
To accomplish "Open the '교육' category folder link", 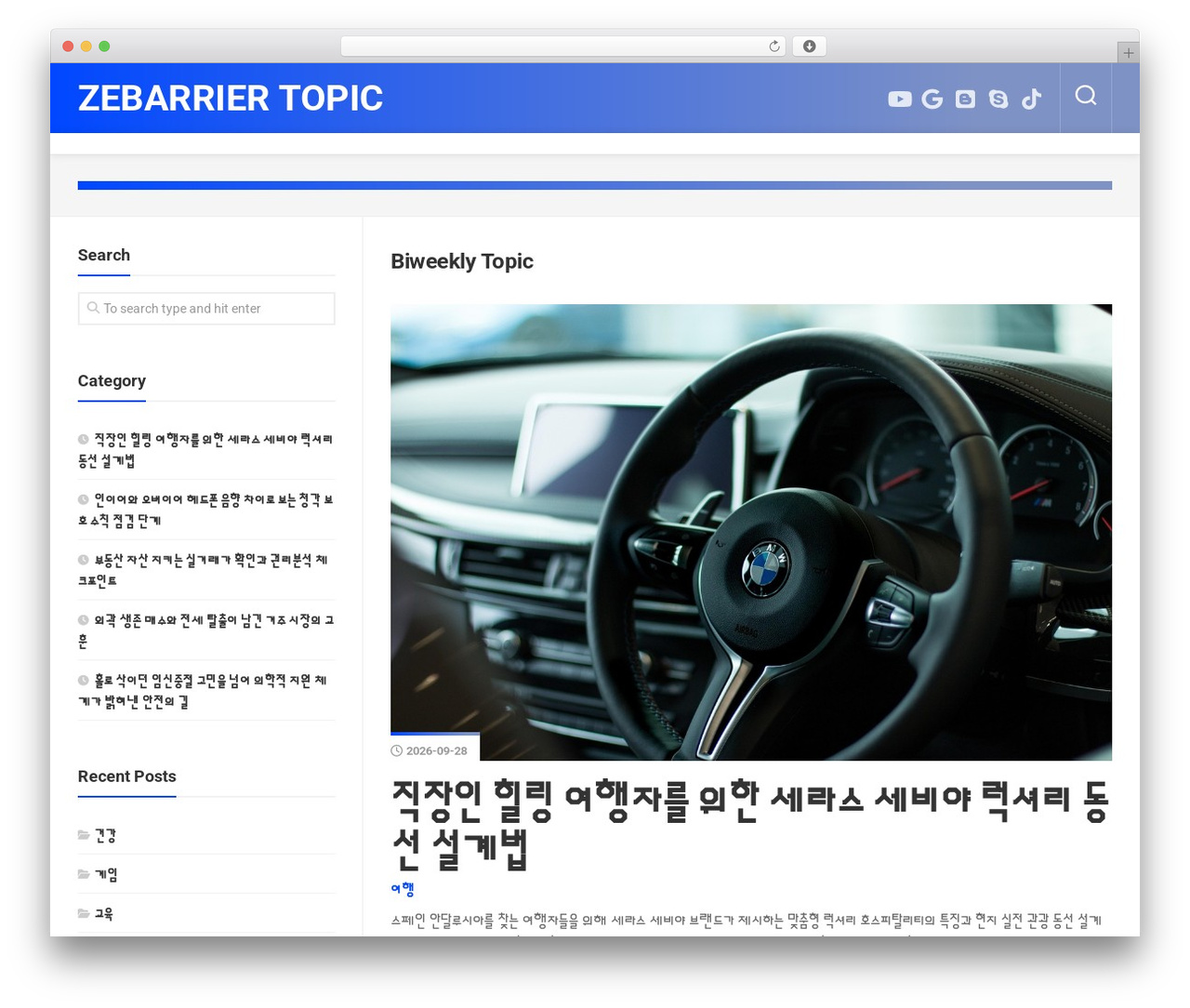I will (x=103, y=914).
